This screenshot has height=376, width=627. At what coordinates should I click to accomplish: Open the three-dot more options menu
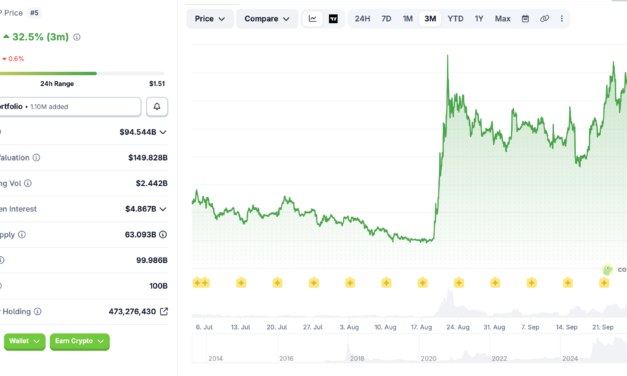(562, 19)
